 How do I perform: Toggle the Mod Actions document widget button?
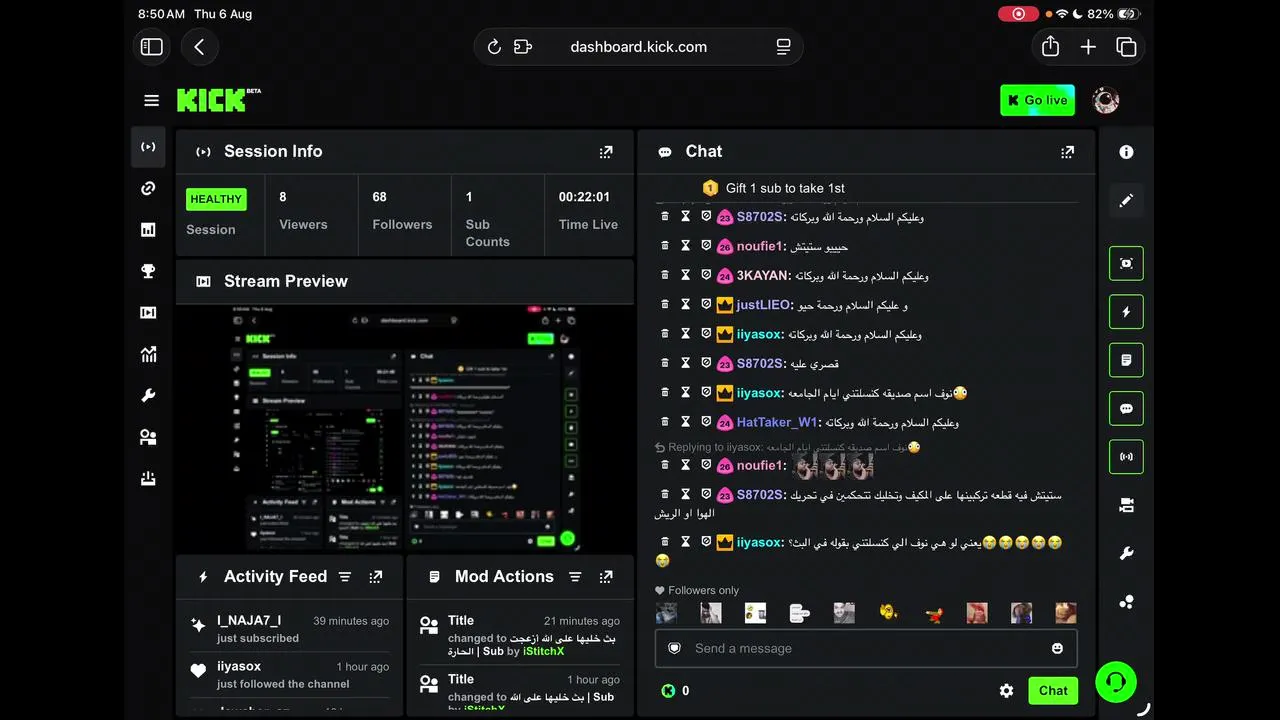pos(1126,360)
